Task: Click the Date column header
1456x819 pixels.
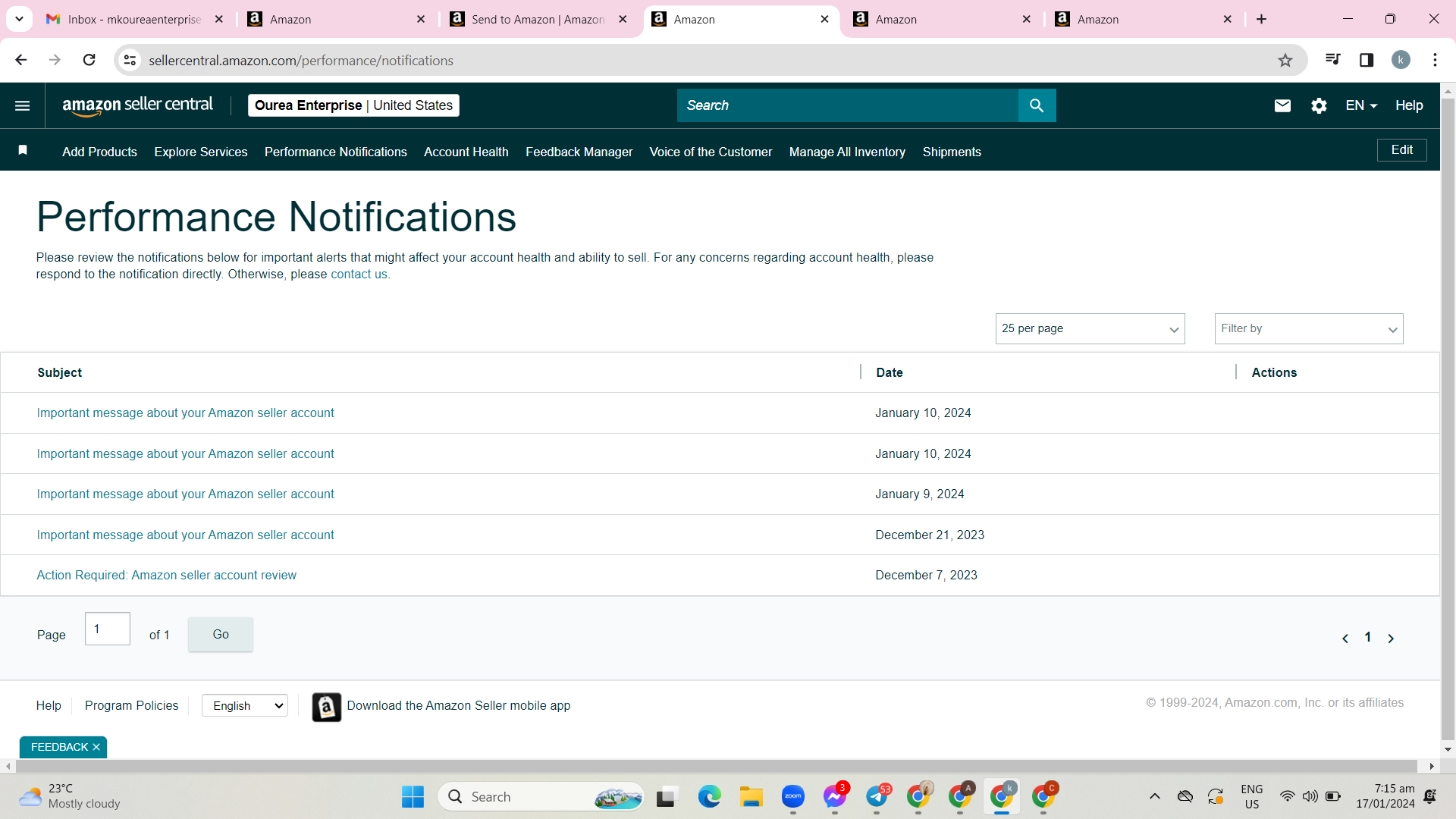Action: click(x=890, y=372)
